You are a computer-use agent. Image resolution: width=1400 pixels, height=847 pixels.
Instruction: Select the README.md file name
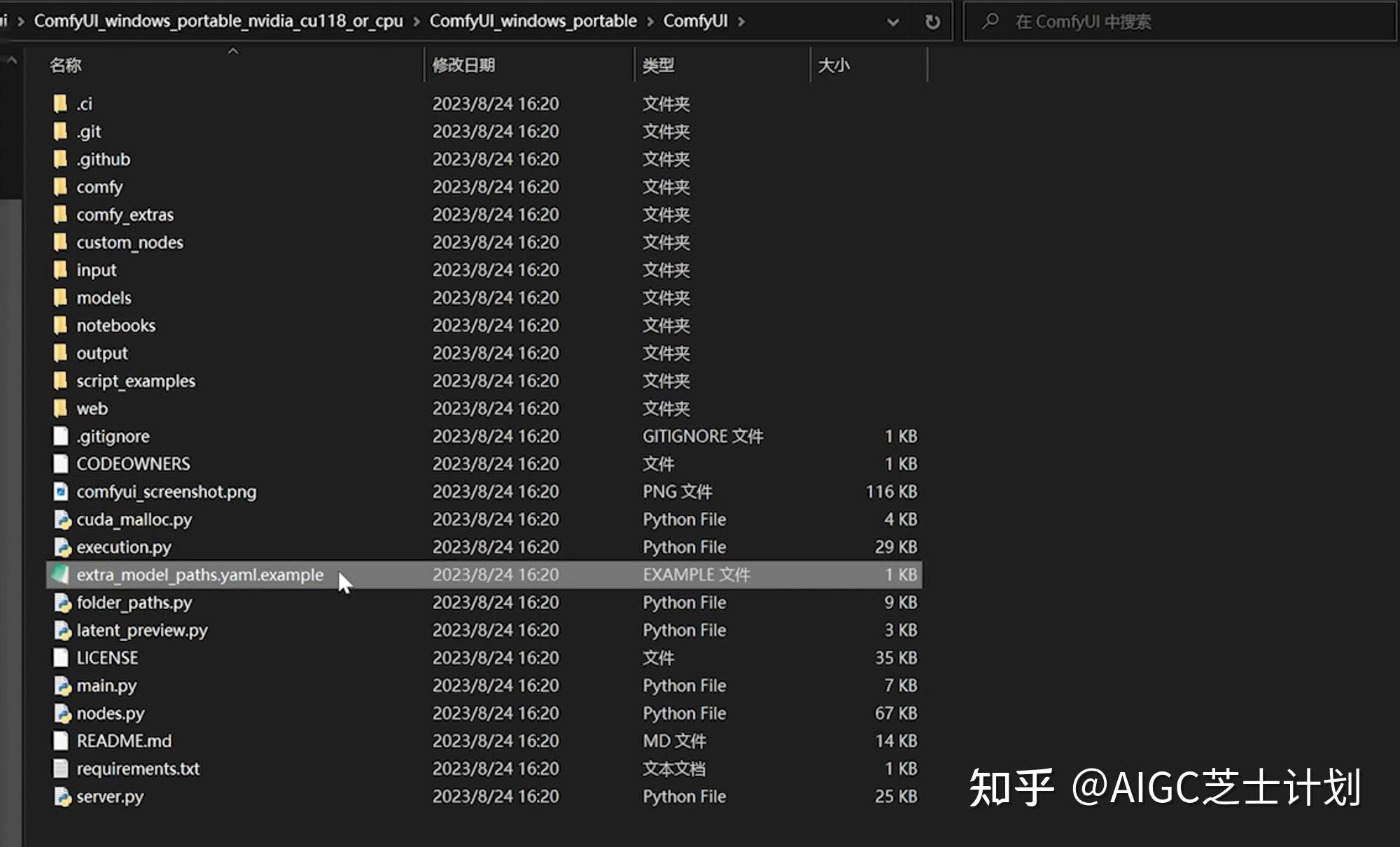coord(124,741)
